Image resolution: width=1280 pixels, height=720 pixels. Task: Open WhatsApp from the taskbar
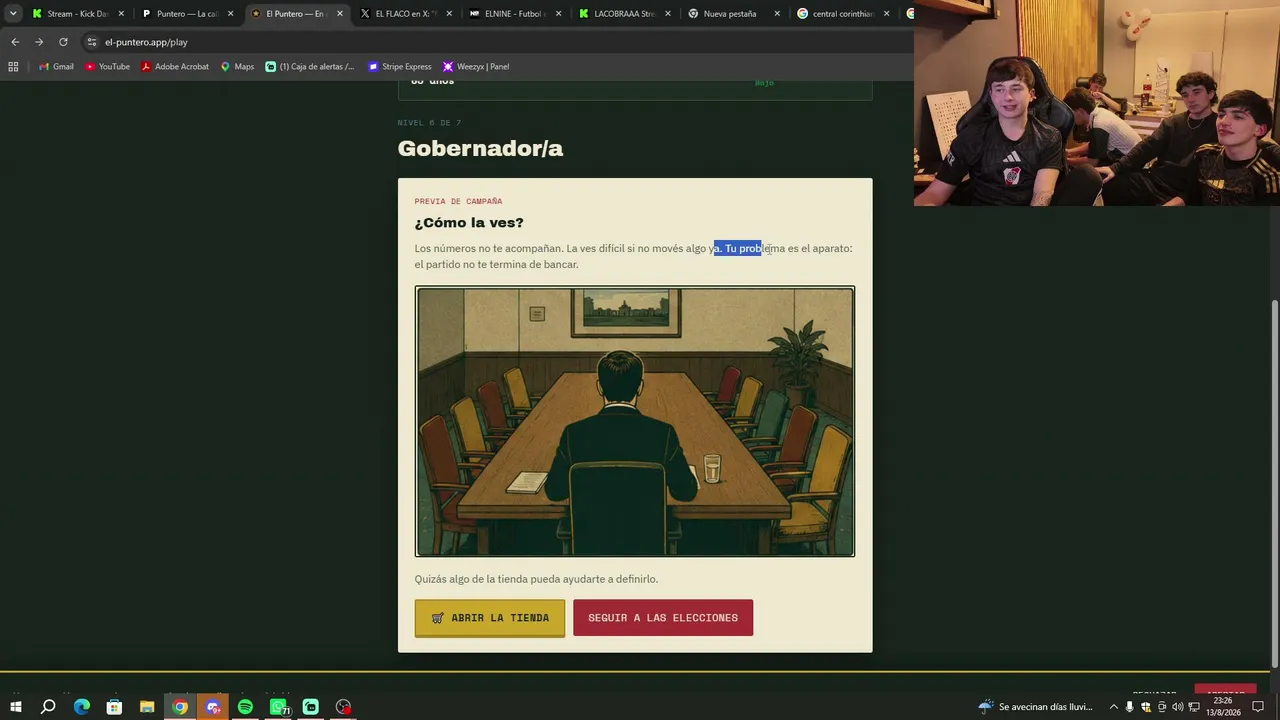[x=278, y=707]
